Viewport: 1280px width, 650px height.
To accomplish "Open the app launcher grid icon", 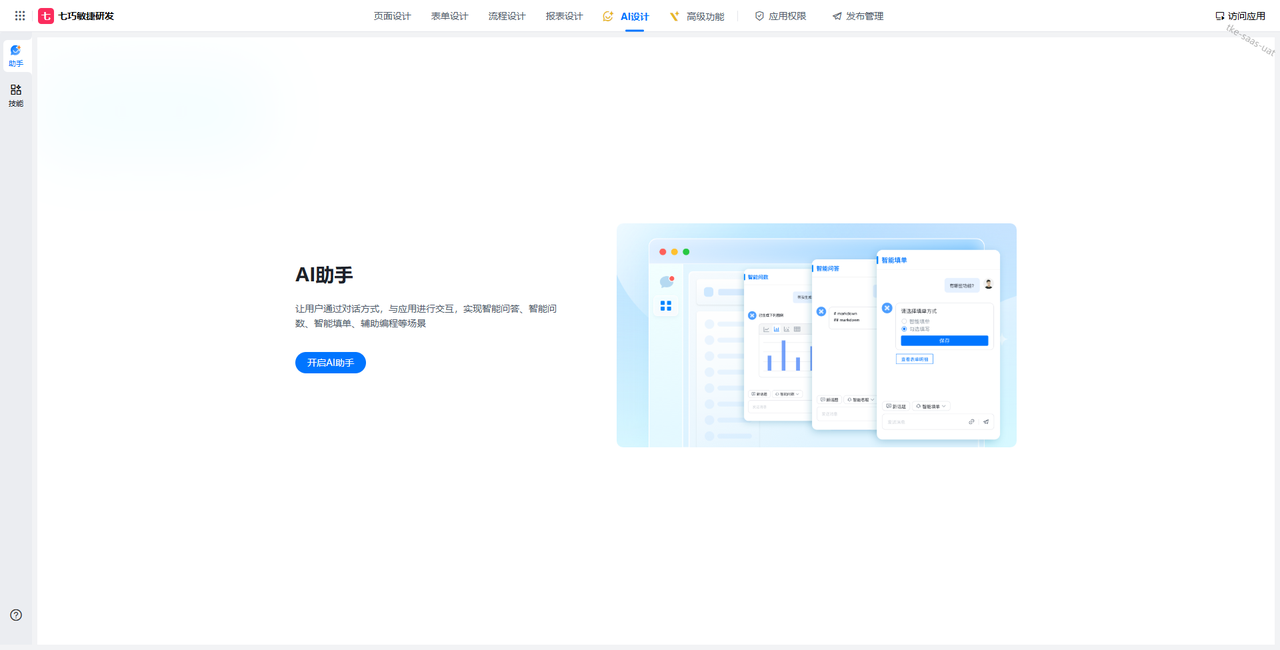I will pyautogui.click(x=20, y=16).
